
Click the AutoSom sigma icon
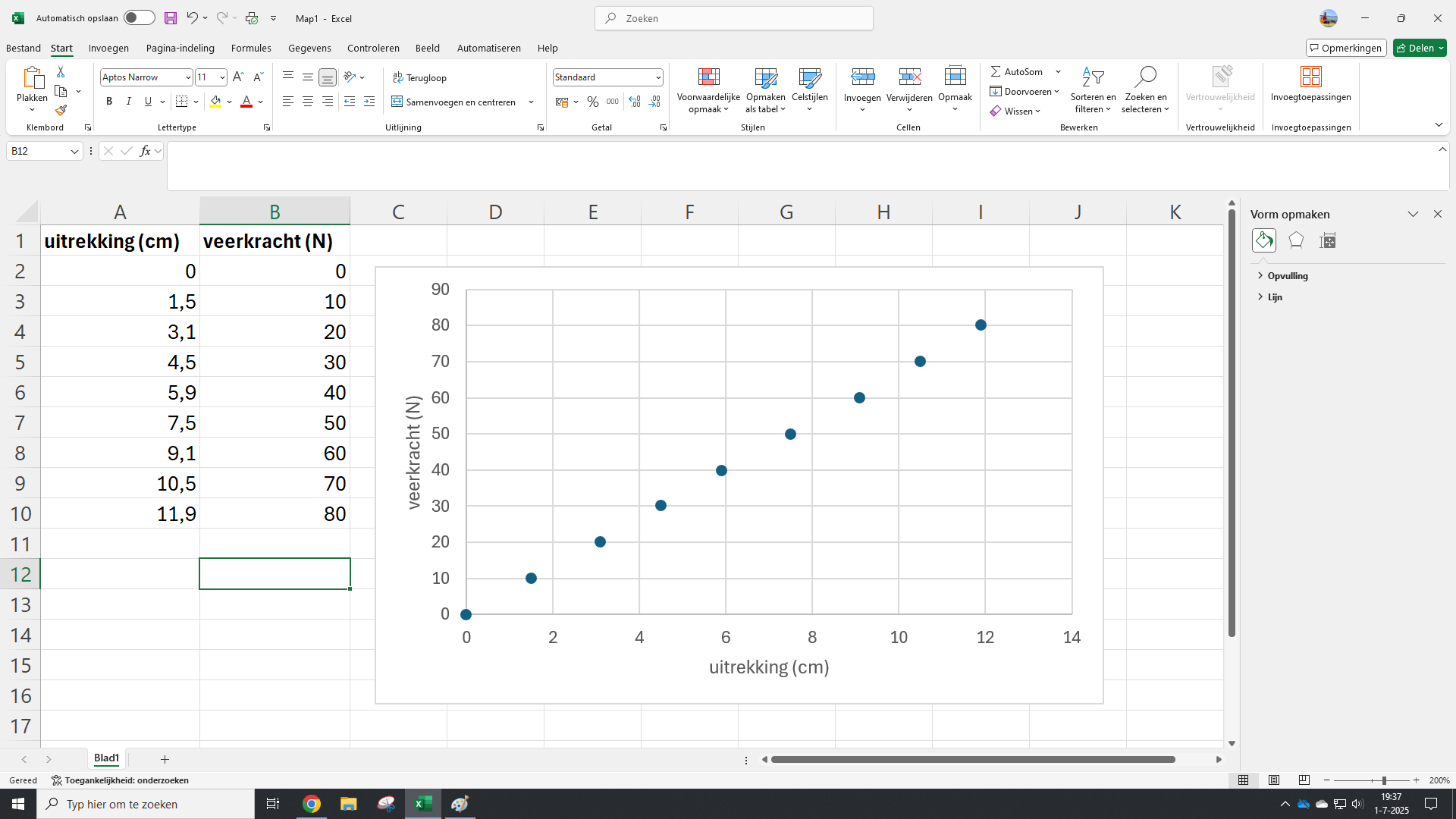point(996,71)
